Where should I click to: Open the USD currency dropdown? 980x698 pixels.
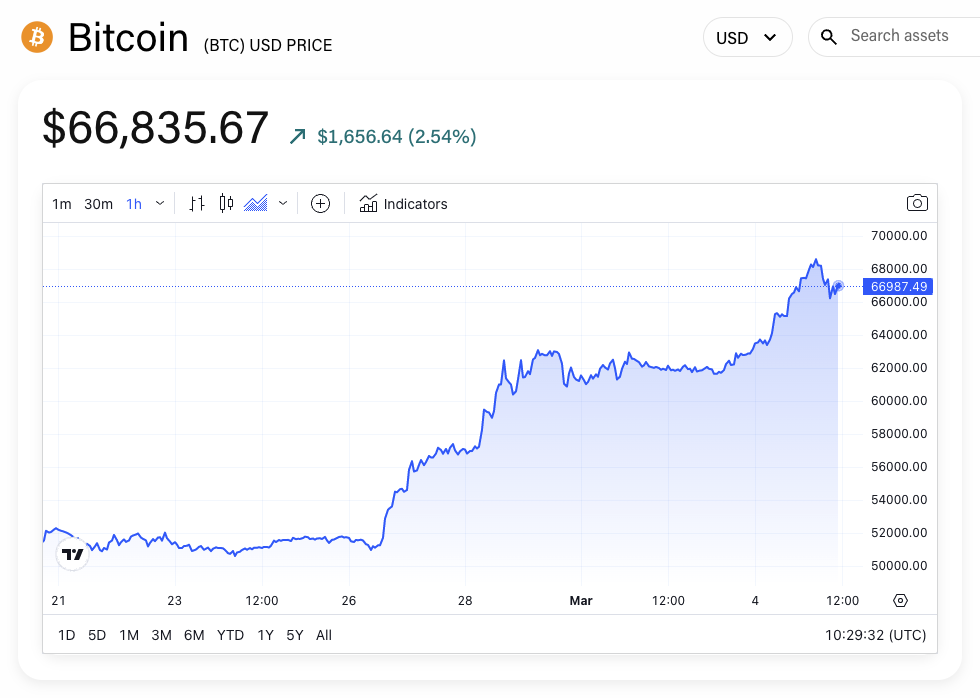tap(747, 36)
